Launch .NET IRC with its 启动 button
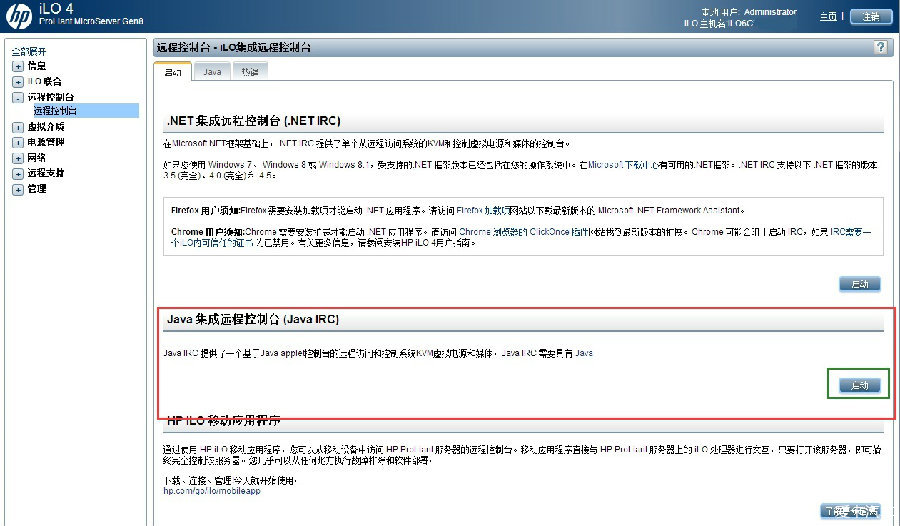This screenshot has width=900, height=526. 859,284
